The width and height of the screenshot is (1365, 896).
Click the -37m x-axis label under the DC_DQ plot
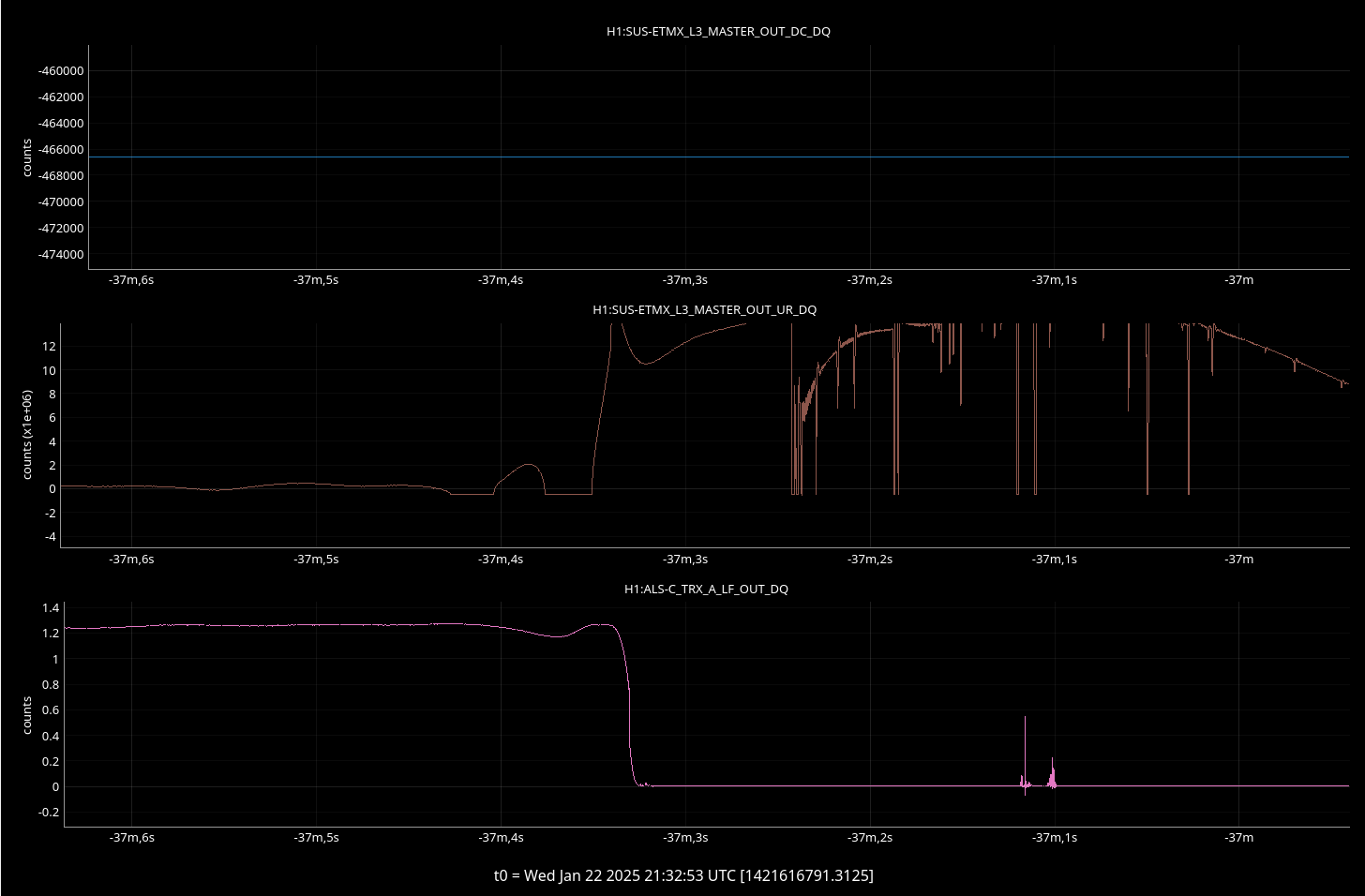(1239, 279)
